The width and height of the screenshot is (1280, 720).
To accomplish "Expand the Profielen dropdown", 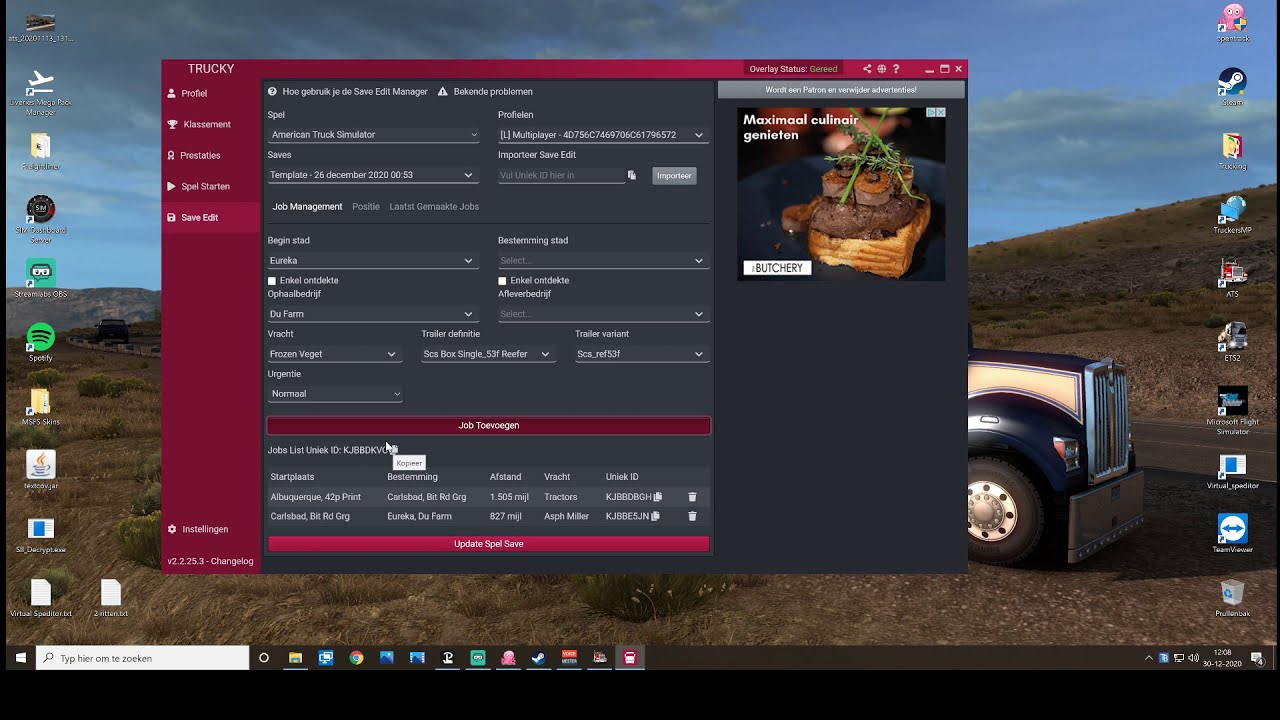I will point(603,135).
